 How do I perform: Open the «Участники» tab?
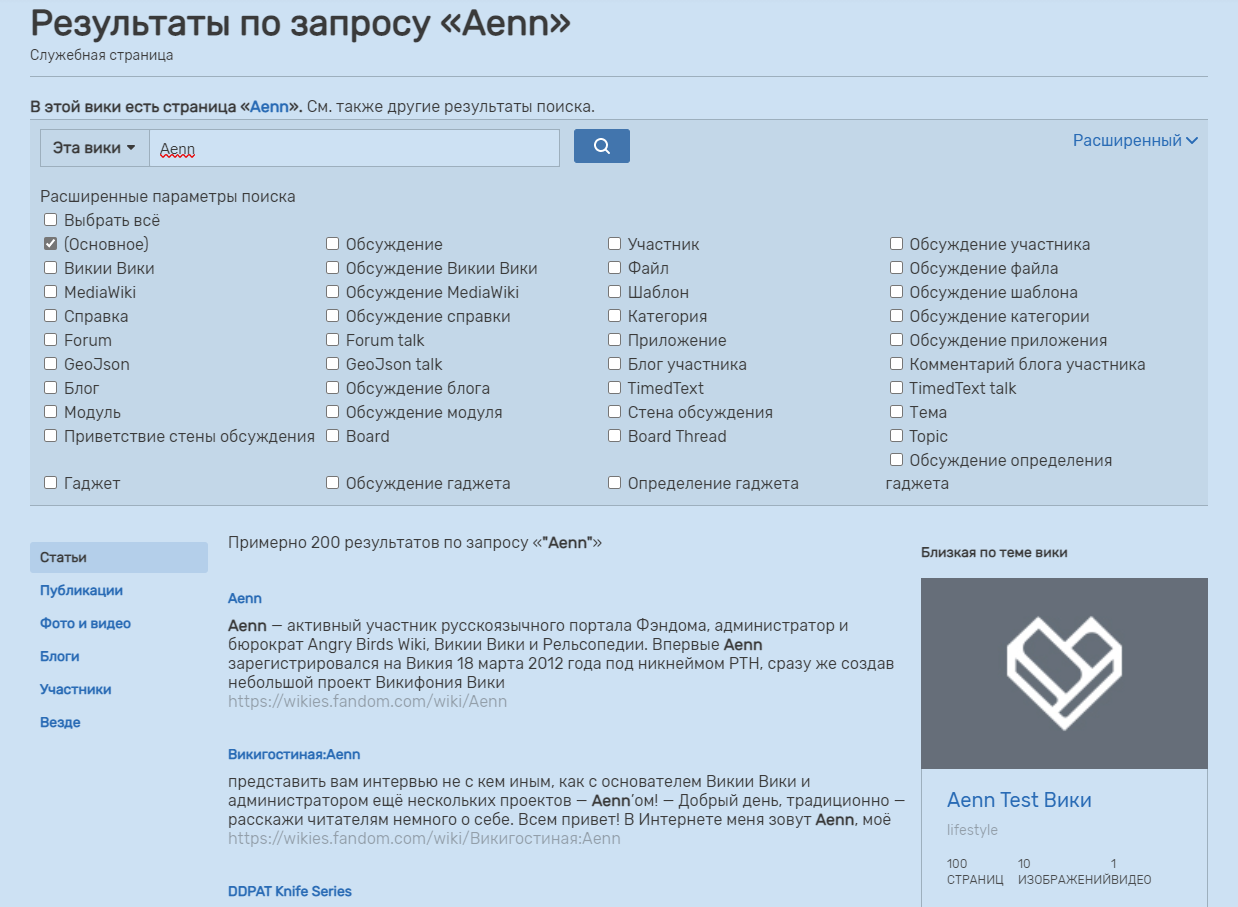click(x=75, y=689)
